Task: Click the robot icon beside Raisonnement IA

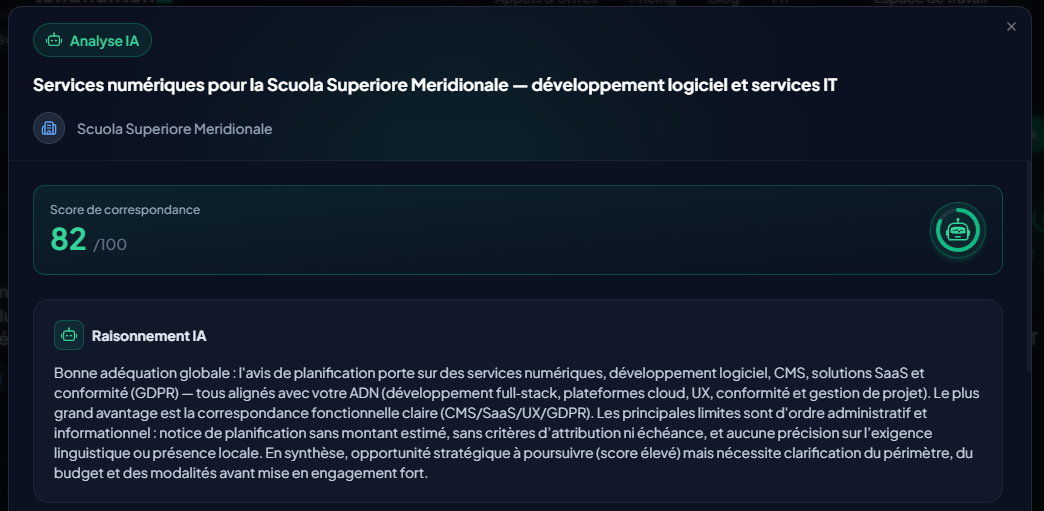Action: click(69, 336)
